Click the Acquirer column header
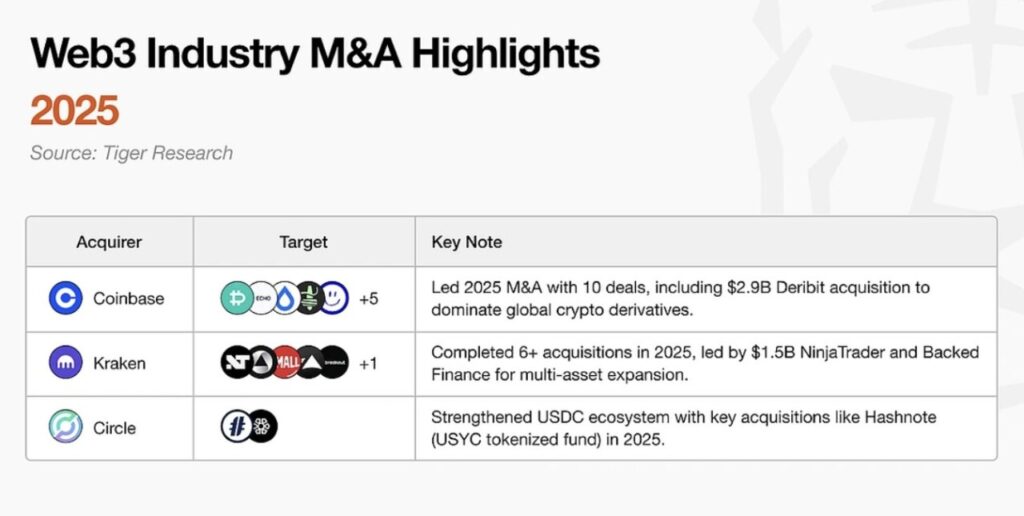 [x=109, y=242]
